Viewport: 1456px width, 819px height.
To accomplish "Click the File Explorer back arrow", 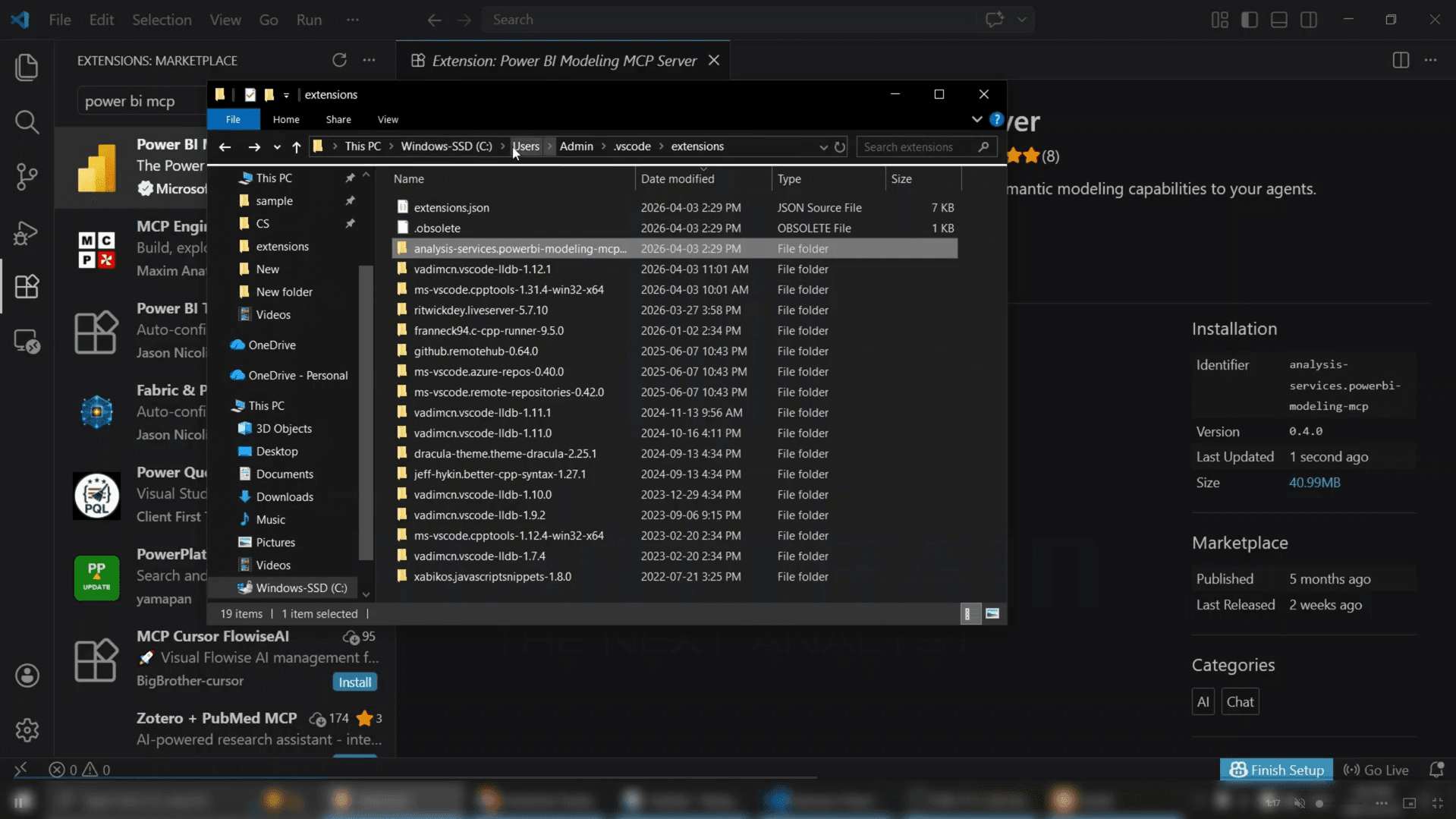I will pyautogui.click(x=225, y=147).
